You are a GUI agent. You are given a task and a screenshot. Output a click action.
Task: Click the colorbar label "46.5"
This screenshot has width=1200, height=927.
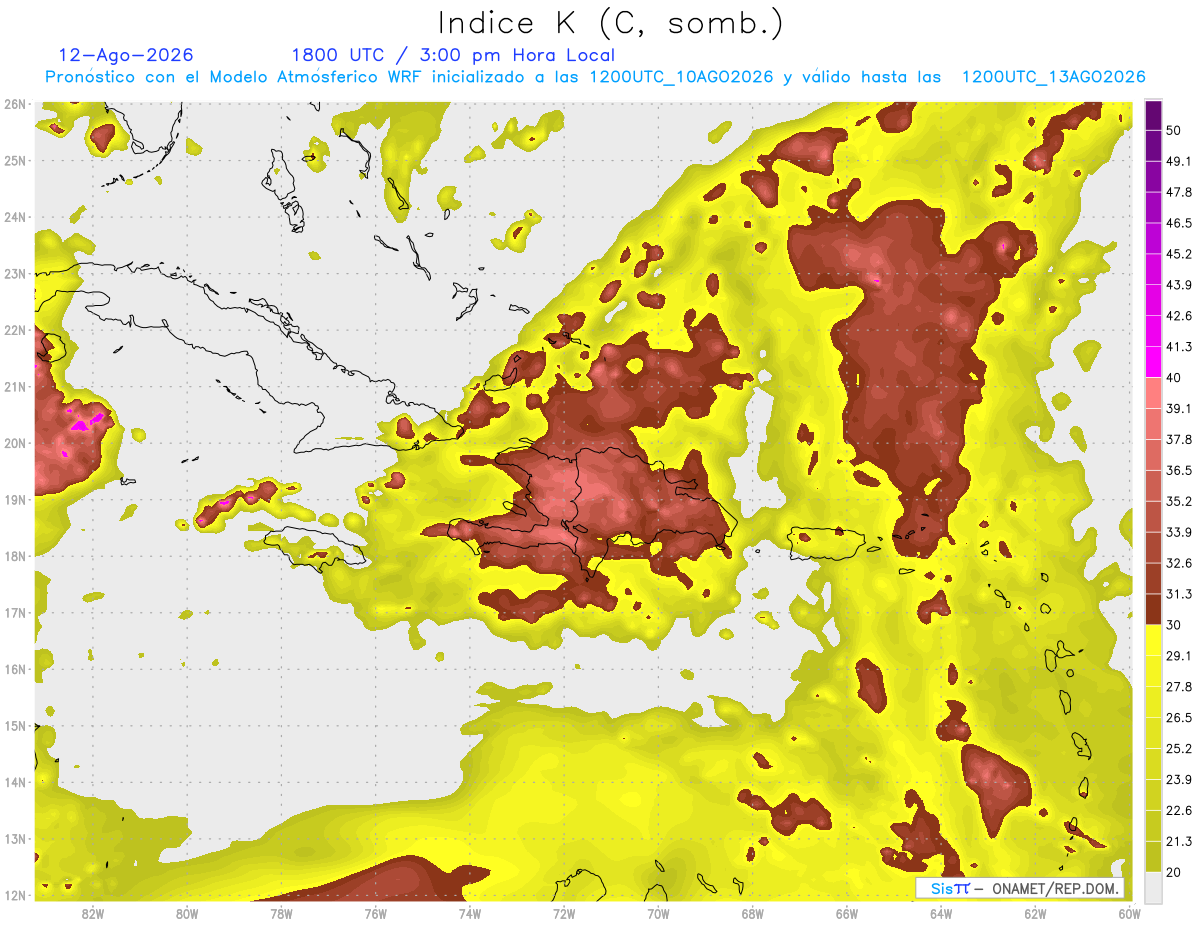1178,223
